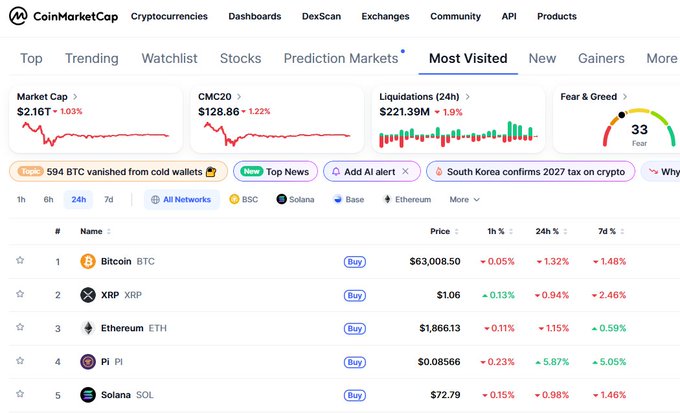Star XRP to add to watchlist
680x413 pixels.
tap(20, 294)
